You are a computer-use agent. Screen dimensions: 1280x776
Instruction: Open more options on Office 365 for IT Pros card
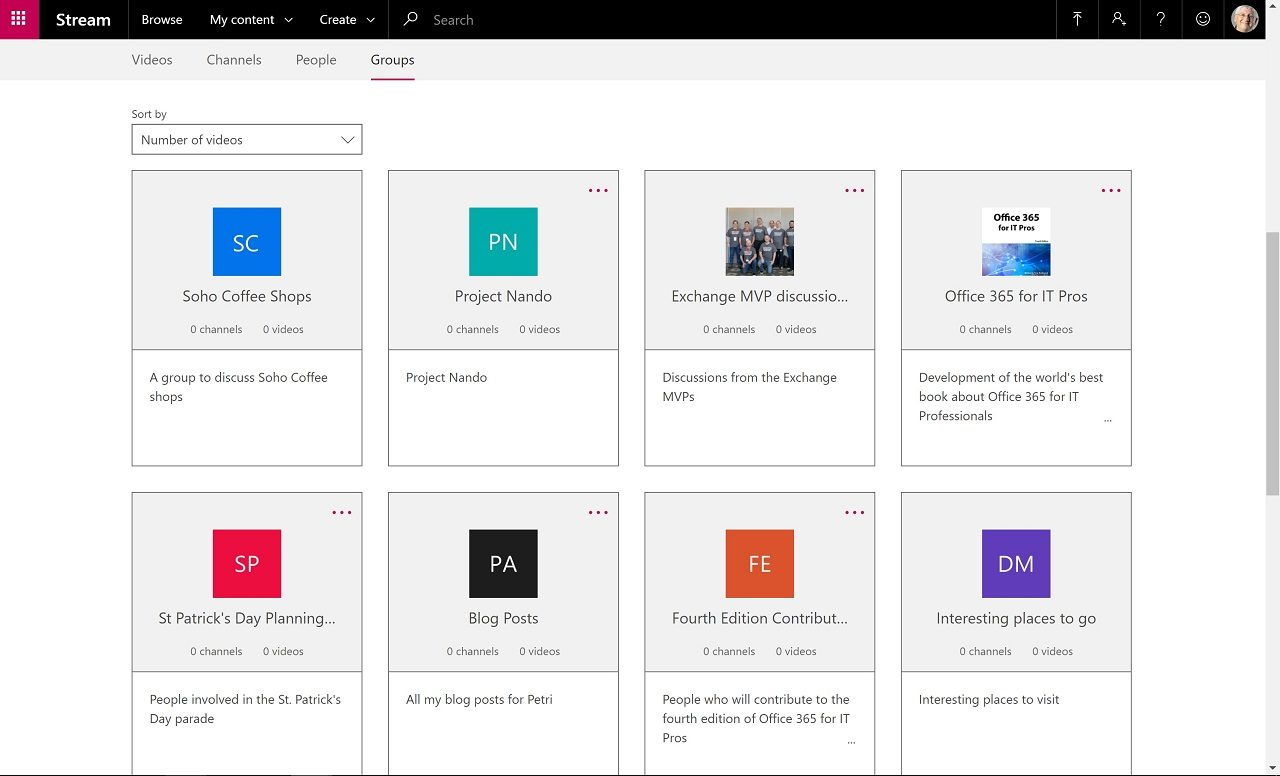point(1111,190)
